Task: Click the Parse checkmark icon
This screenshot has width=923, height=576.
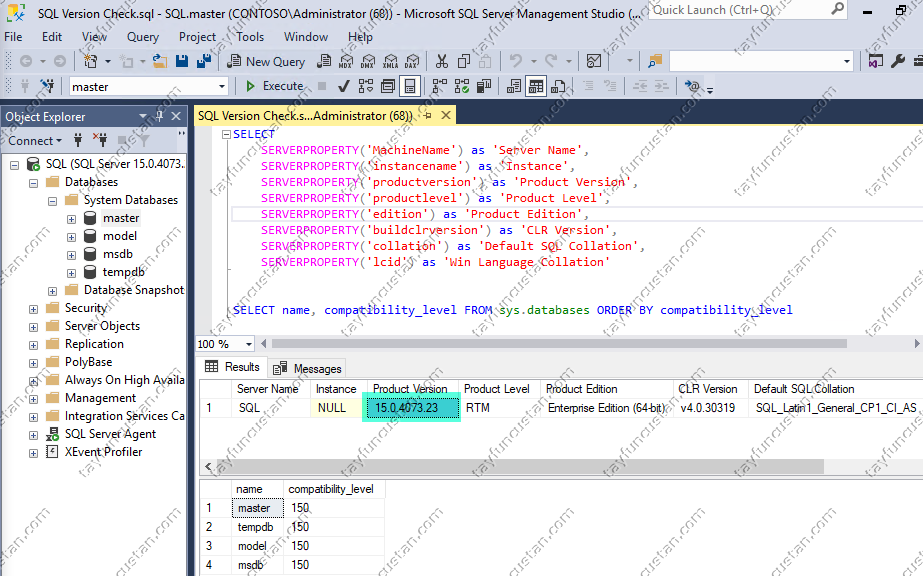Action: 344,86
